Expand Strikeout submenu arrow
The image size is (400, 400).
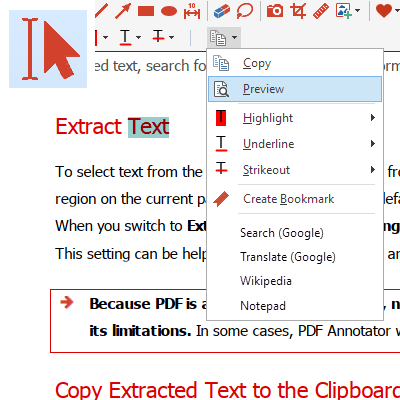pyautogui.click(x=373, y=170)
